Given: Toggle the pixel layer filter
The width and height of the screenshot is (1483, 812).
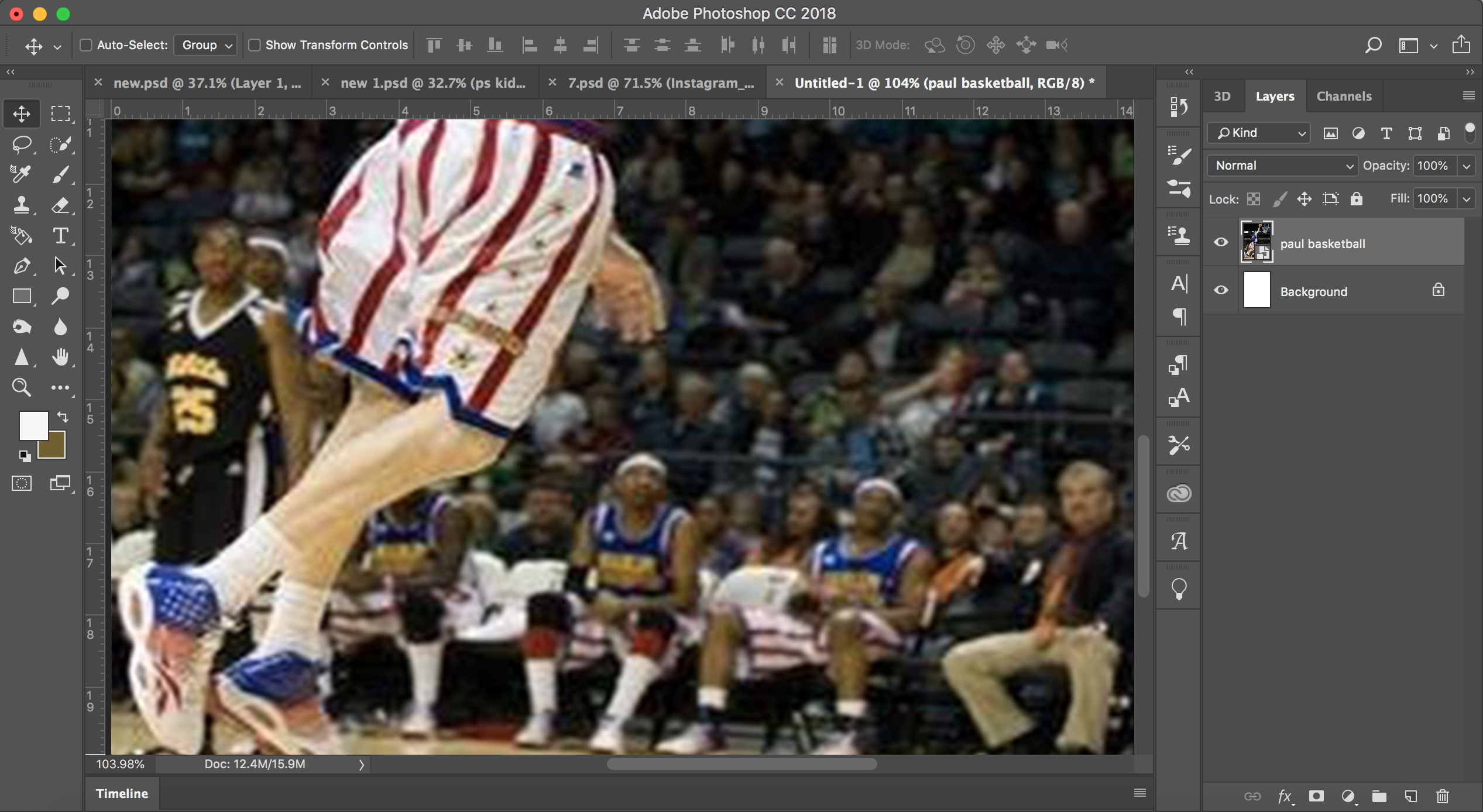Looking at the screenshot, I should (1330, 133).
